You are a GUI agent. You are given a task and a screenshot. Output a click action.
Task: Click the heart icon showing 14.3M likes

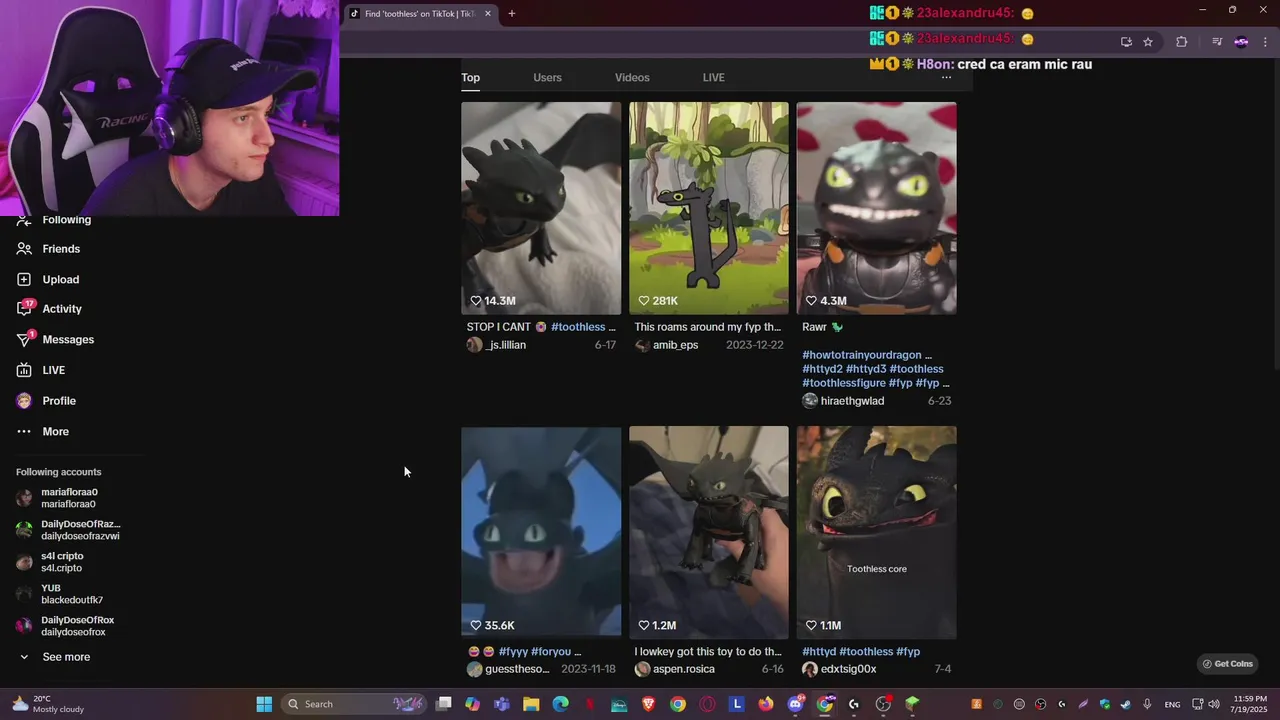(476, 301)
